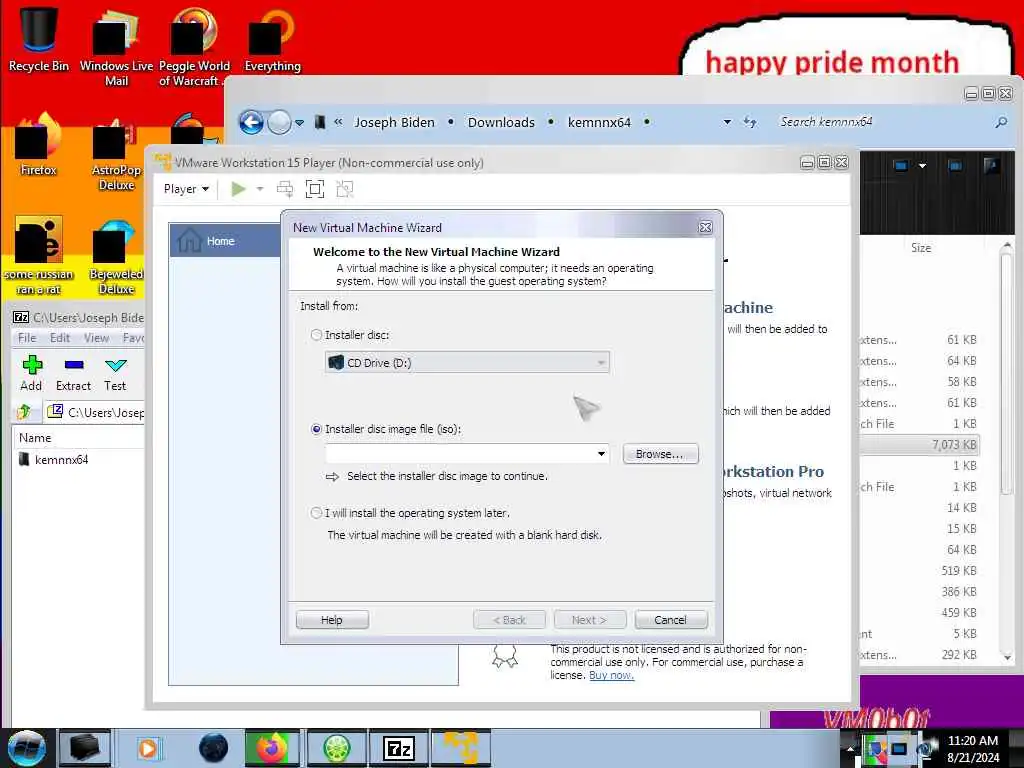Click the Bejeweled Deluxe desktop icon
The image size is (1024, 768).
tap(116, 257)
